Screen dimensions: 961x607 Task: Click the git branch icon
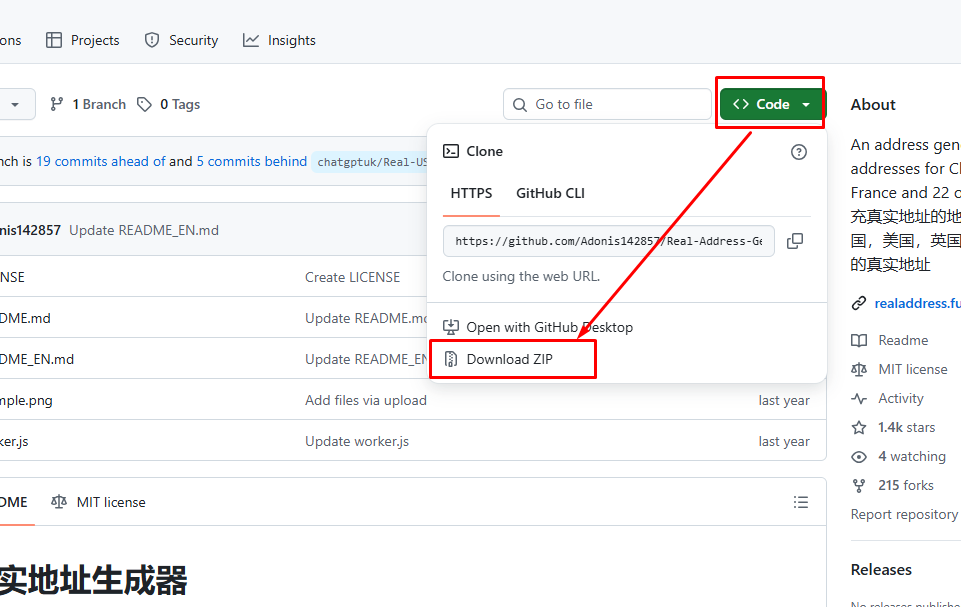click(56, 104)
